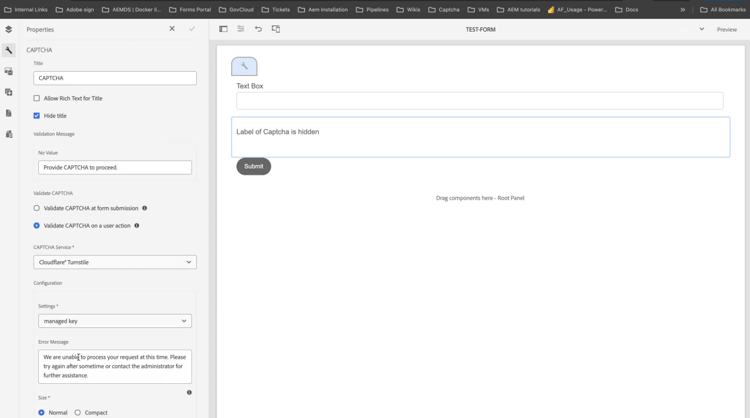The width and height of the screenshot is (750, 418).
Task: Choose the Normal size option
Action: (42, 412)
